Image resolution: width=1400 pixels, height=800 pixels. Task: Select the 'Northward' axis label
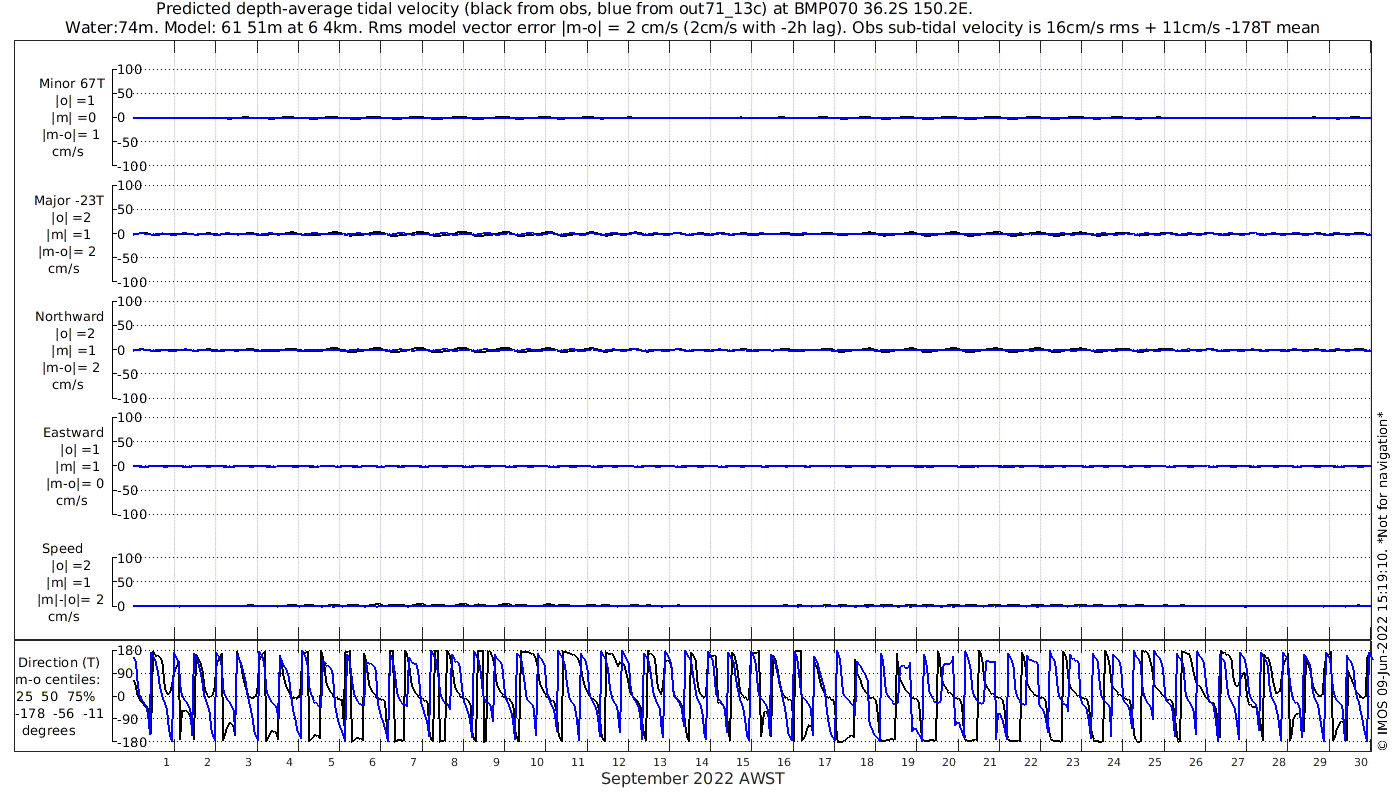(x=69, y=316)
